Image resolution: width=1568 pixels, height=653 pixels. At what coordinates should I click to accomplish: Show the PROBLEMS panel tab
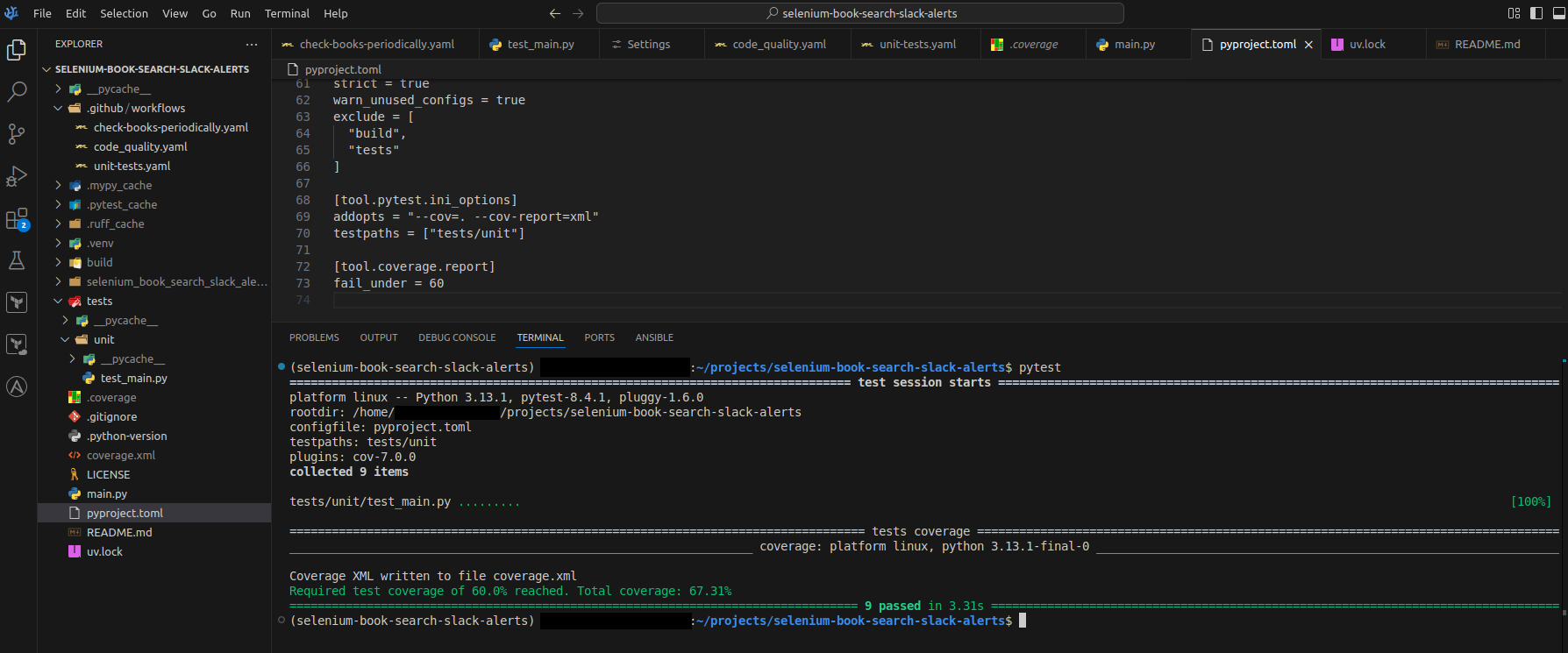point(314,337)
